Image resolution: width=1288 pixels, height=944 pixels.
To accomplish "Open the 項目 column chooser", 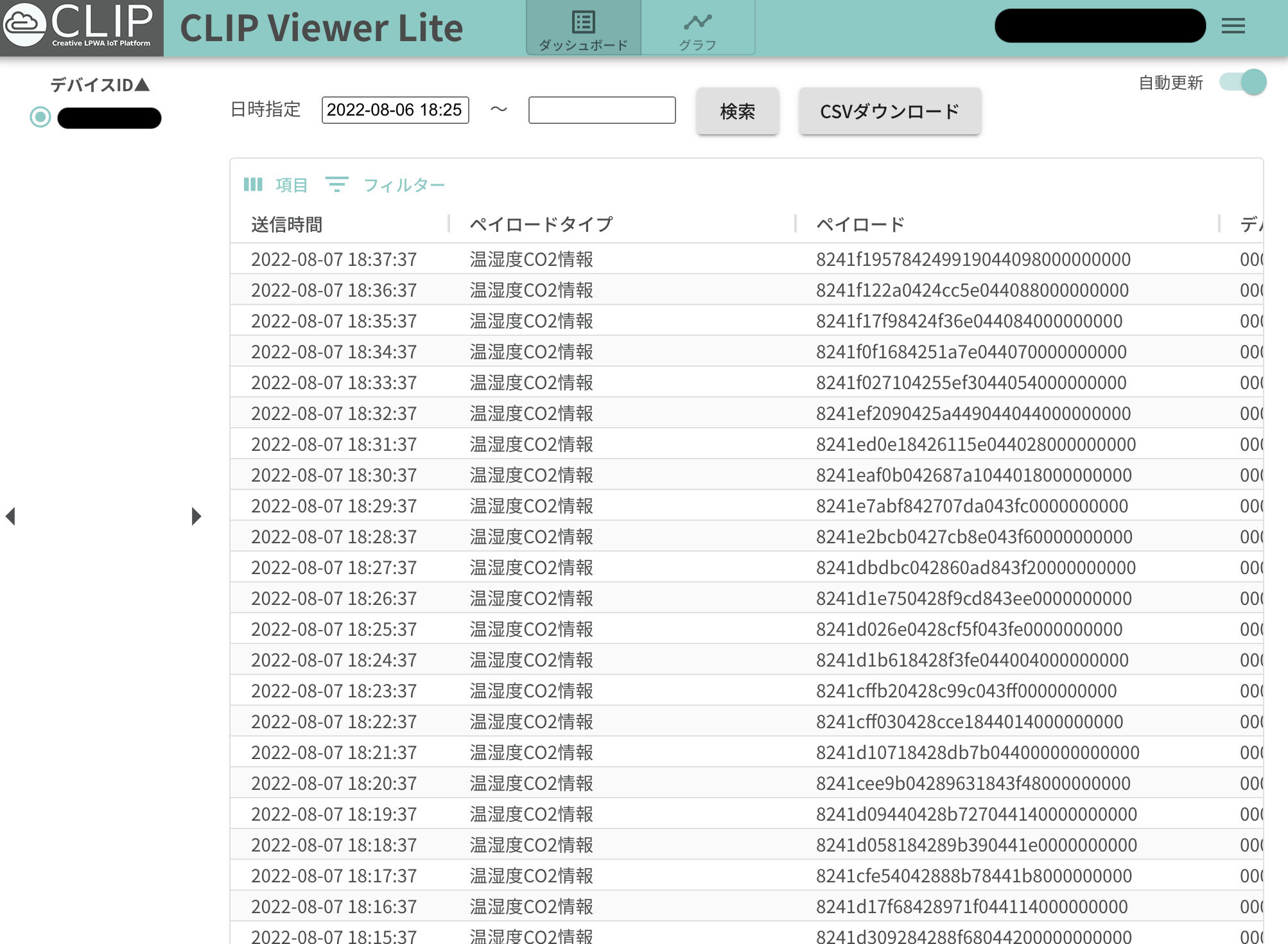I will [292, 185].
